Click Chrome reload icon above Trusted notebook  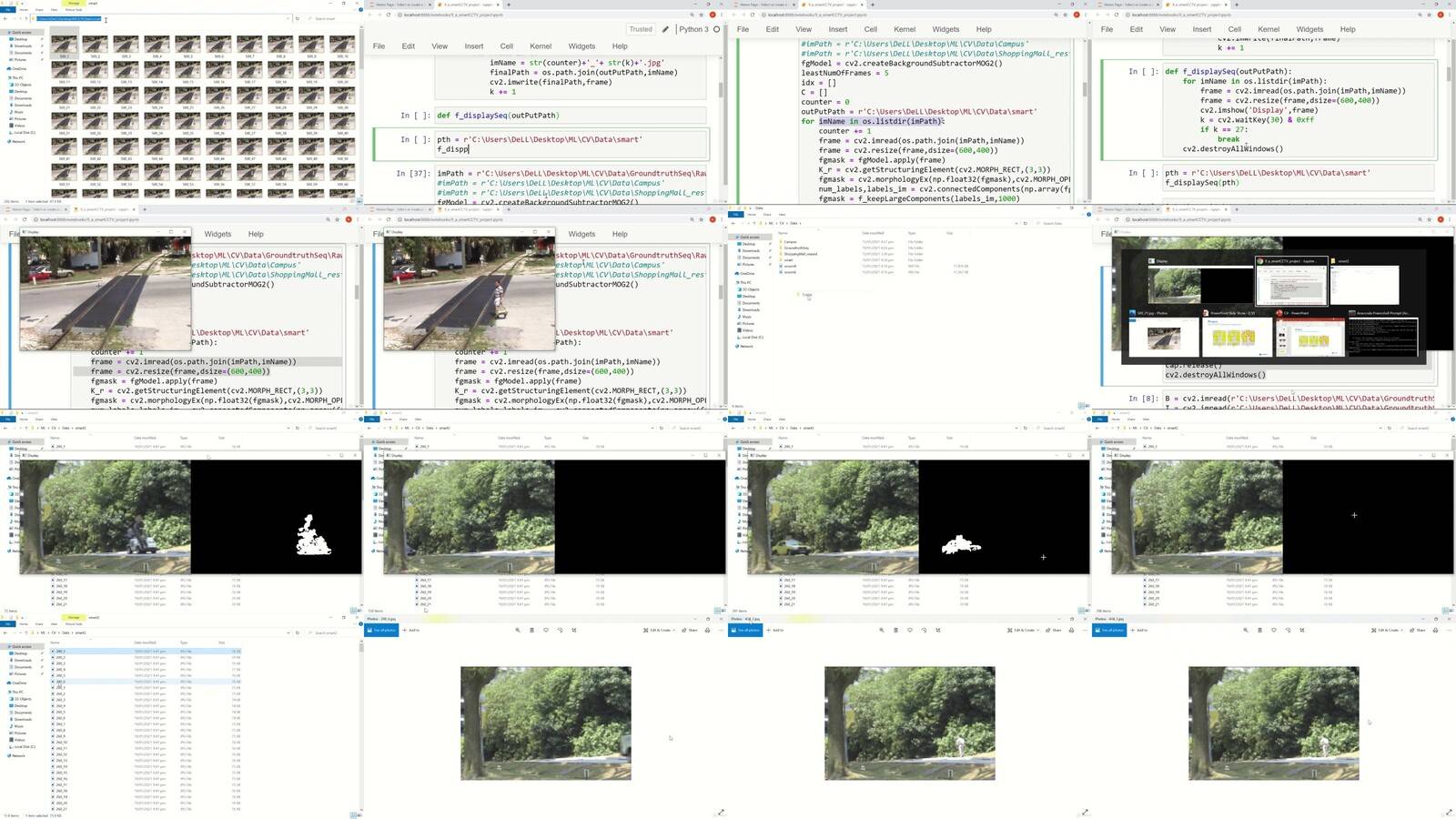coord(389,15)
